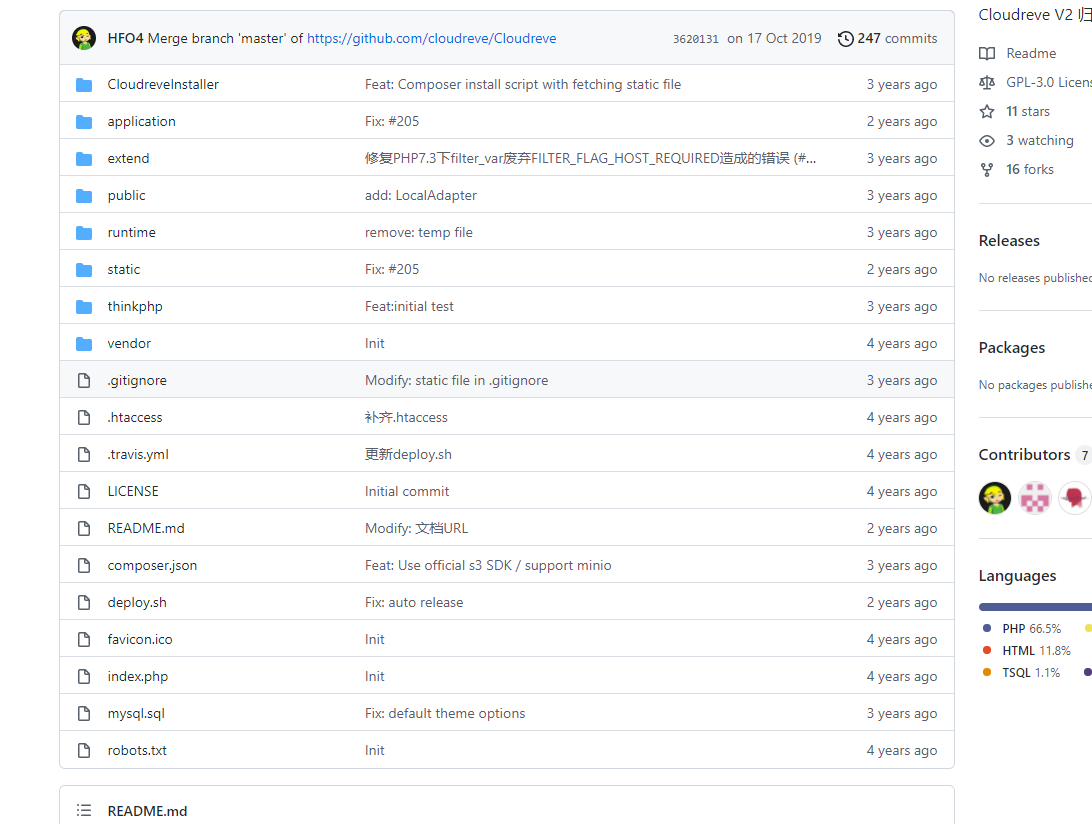The height and width of the screenshot is (824, 1092).
Task: Open the commit message "Fix: auto release"
Action: point(414,602)
